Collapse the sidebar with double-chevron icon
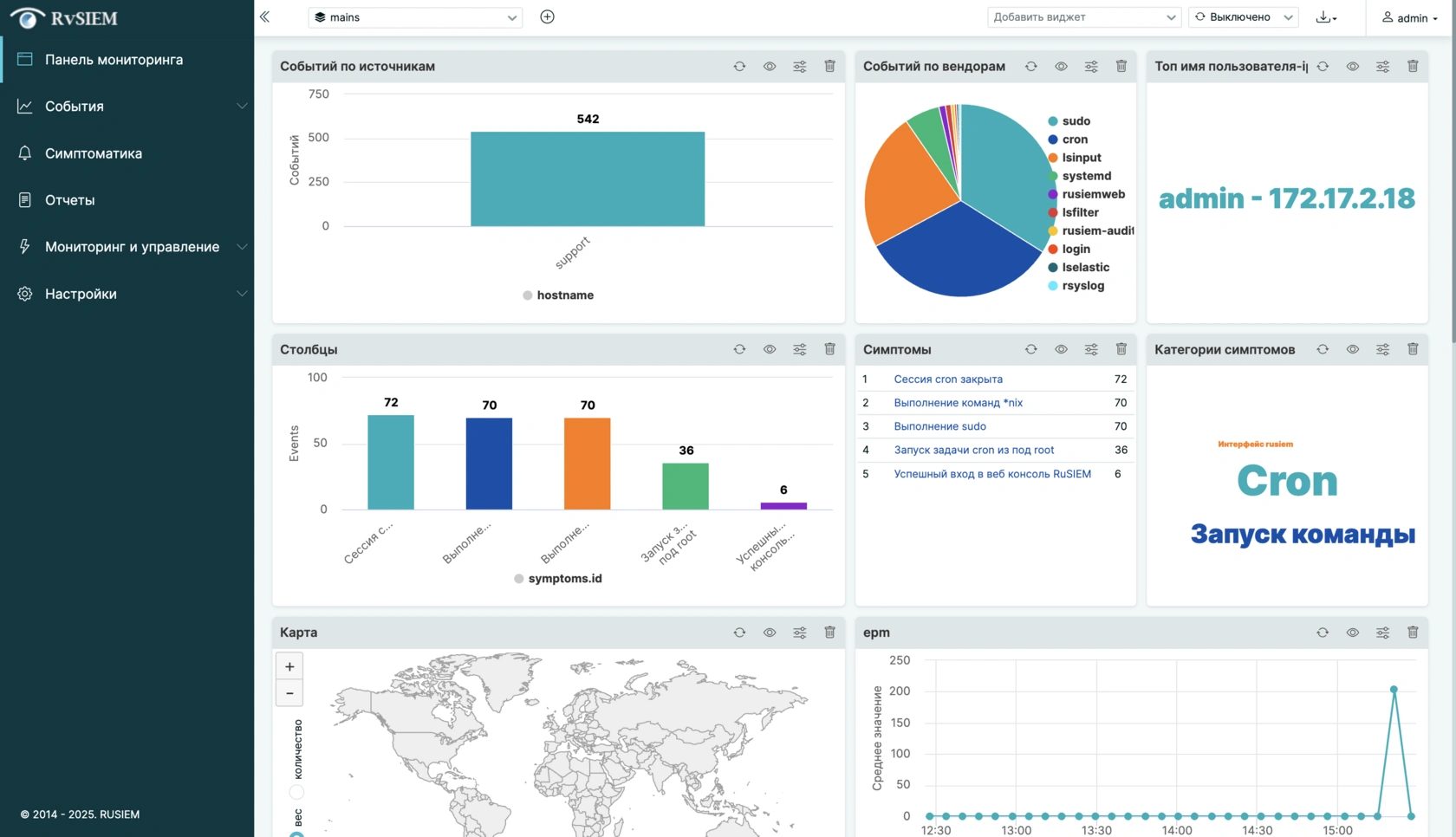The height and width of the screenshot is (837, 1456). tap(264, 16)
